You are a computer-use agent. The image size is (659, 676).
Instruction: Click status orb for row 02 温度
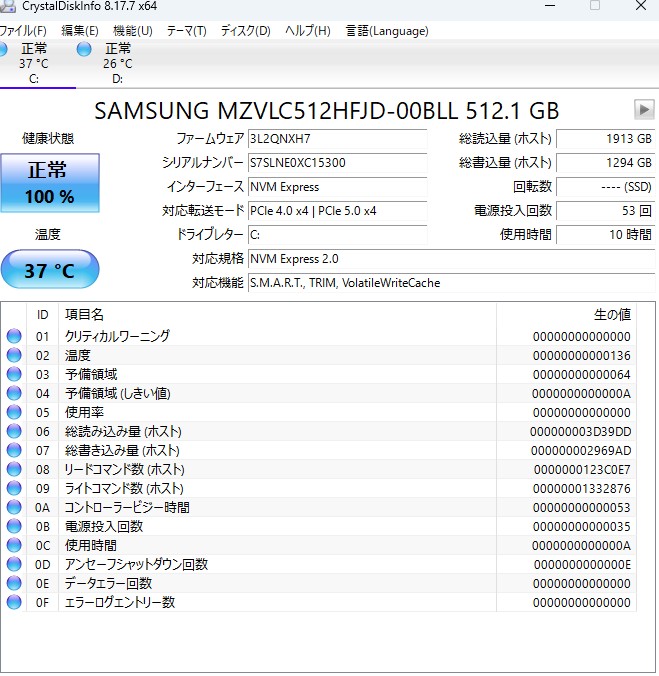click(x=14, y=355)
